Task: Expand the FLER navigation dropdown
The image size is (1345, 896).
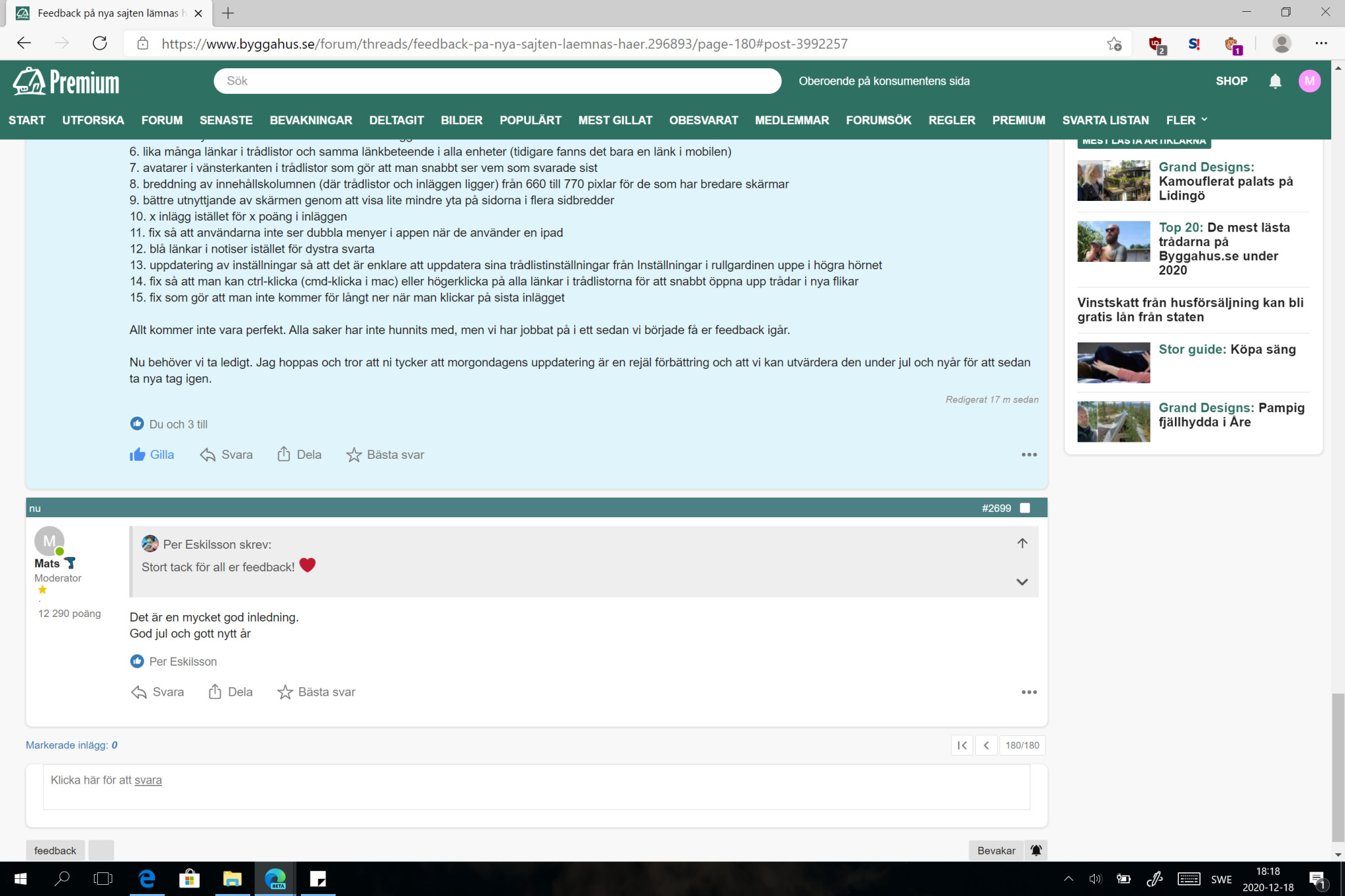Action: 1186,120
